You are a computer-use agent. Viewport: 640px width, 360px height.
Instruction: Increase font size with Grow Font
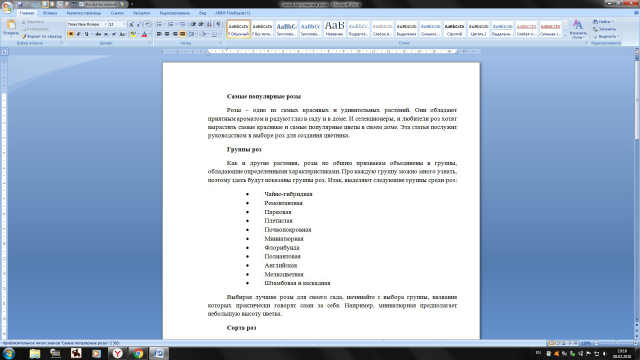[x=131, y=24]
